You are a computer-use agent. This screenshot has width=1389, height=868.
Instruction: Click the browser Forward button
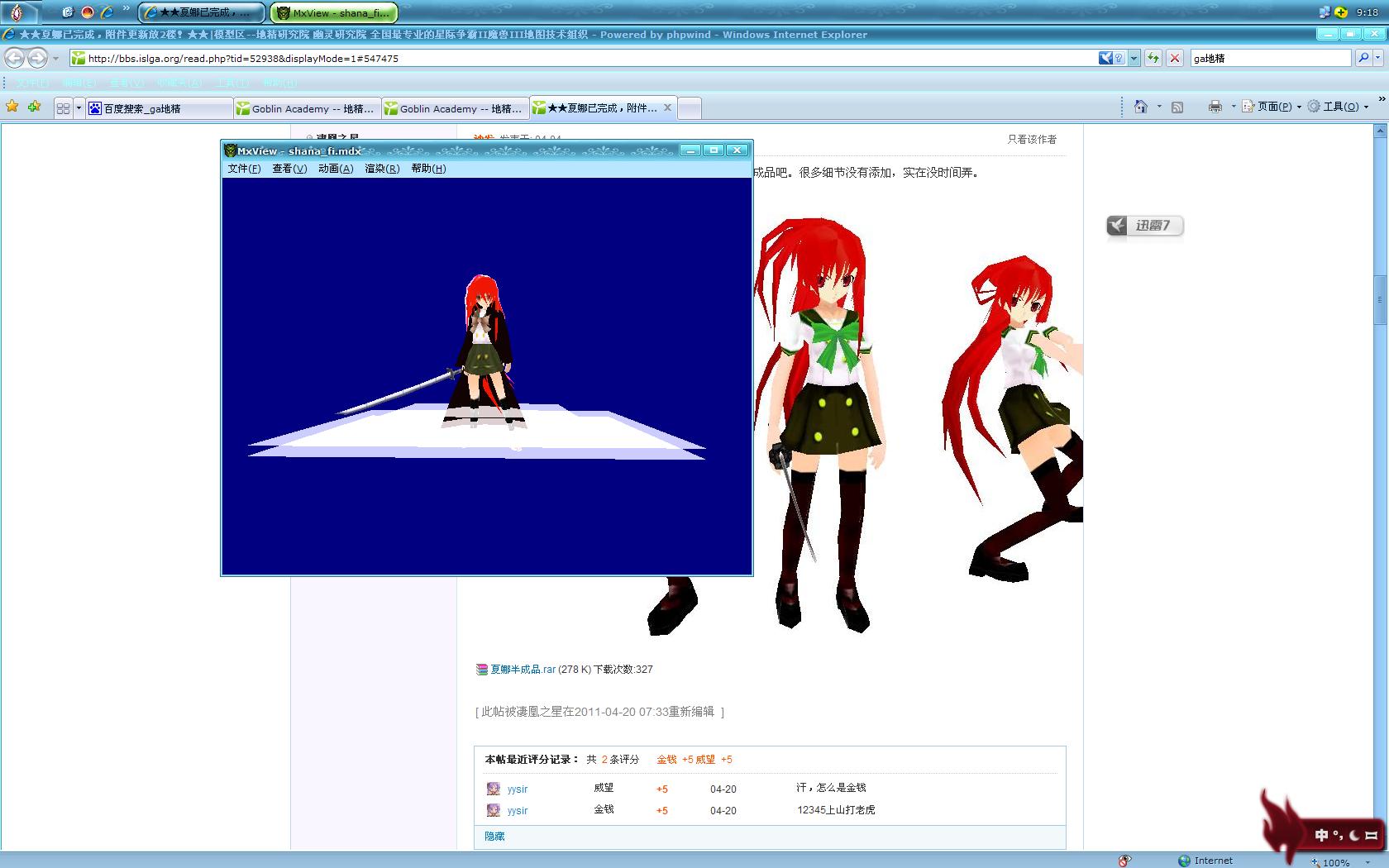coord(37,58)
